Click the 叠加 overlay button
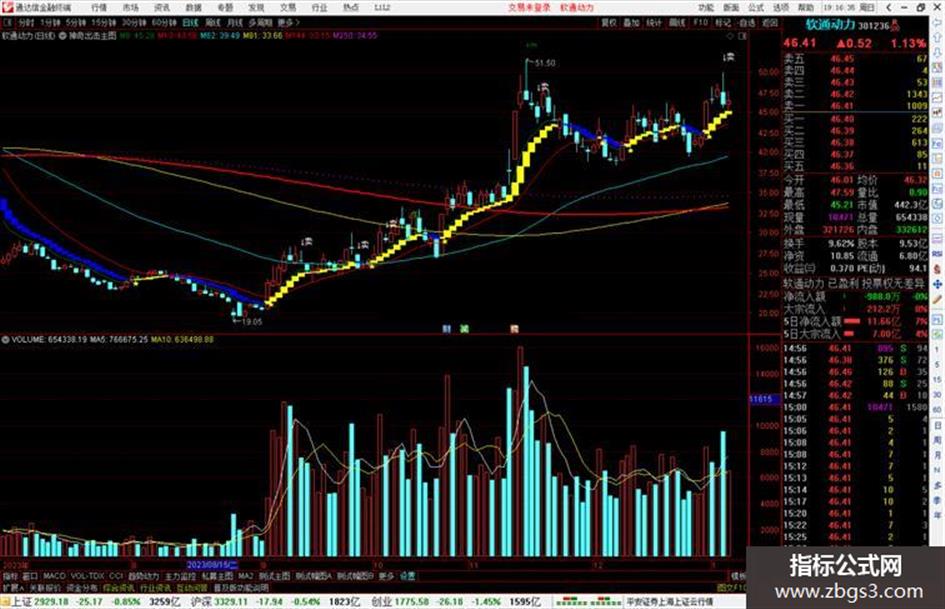Screen dimensions: 945x609 click(x=631, y=22)
